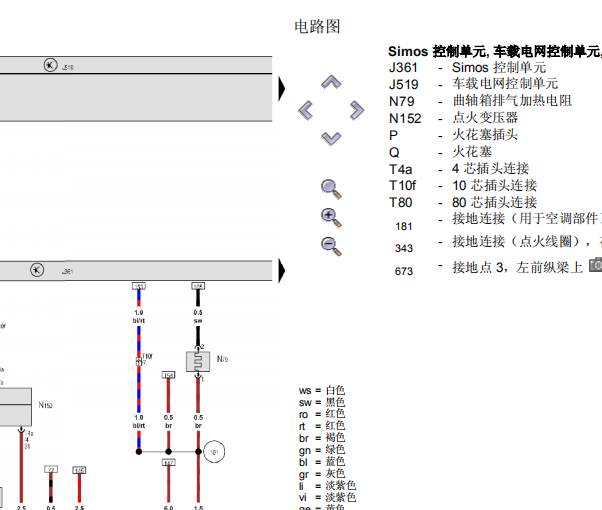
Task: Click the N79 legend entry 曲轴箱排气加热电阻
Action: pos(480,101)
